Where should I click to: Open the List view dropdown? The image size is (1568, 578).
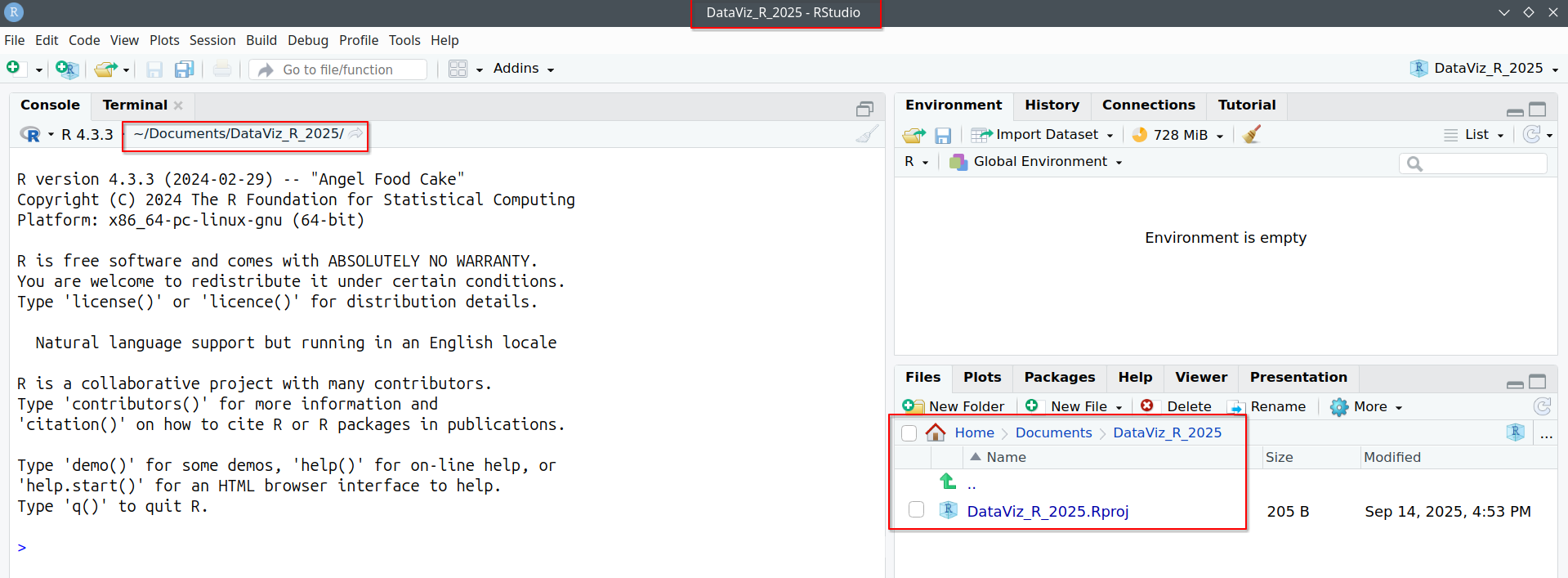click(1474, 135)
